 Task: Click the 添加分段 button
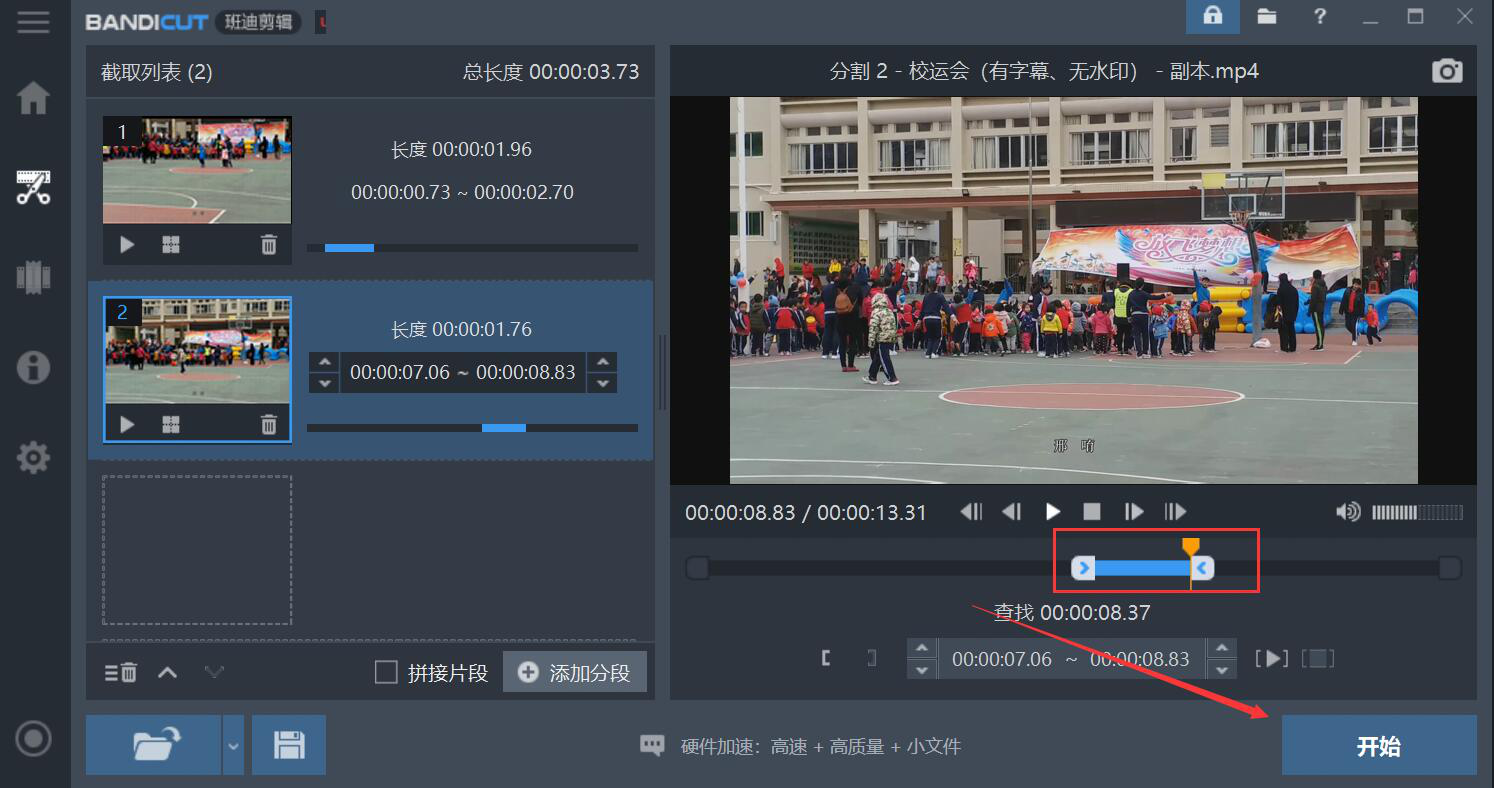click(x=575, y=672)
